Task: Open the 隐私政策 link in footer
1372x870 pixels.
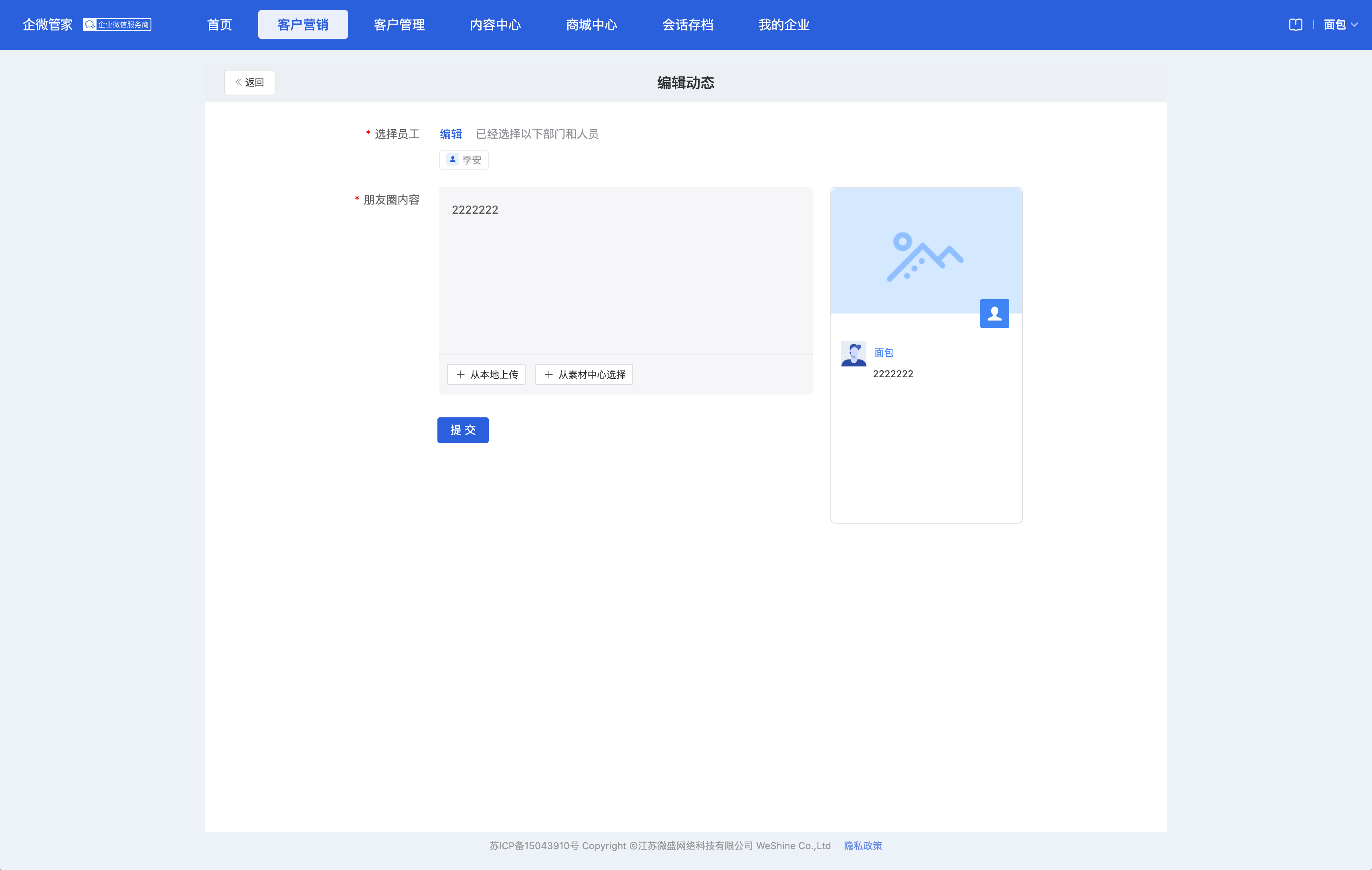Action: 863,846
